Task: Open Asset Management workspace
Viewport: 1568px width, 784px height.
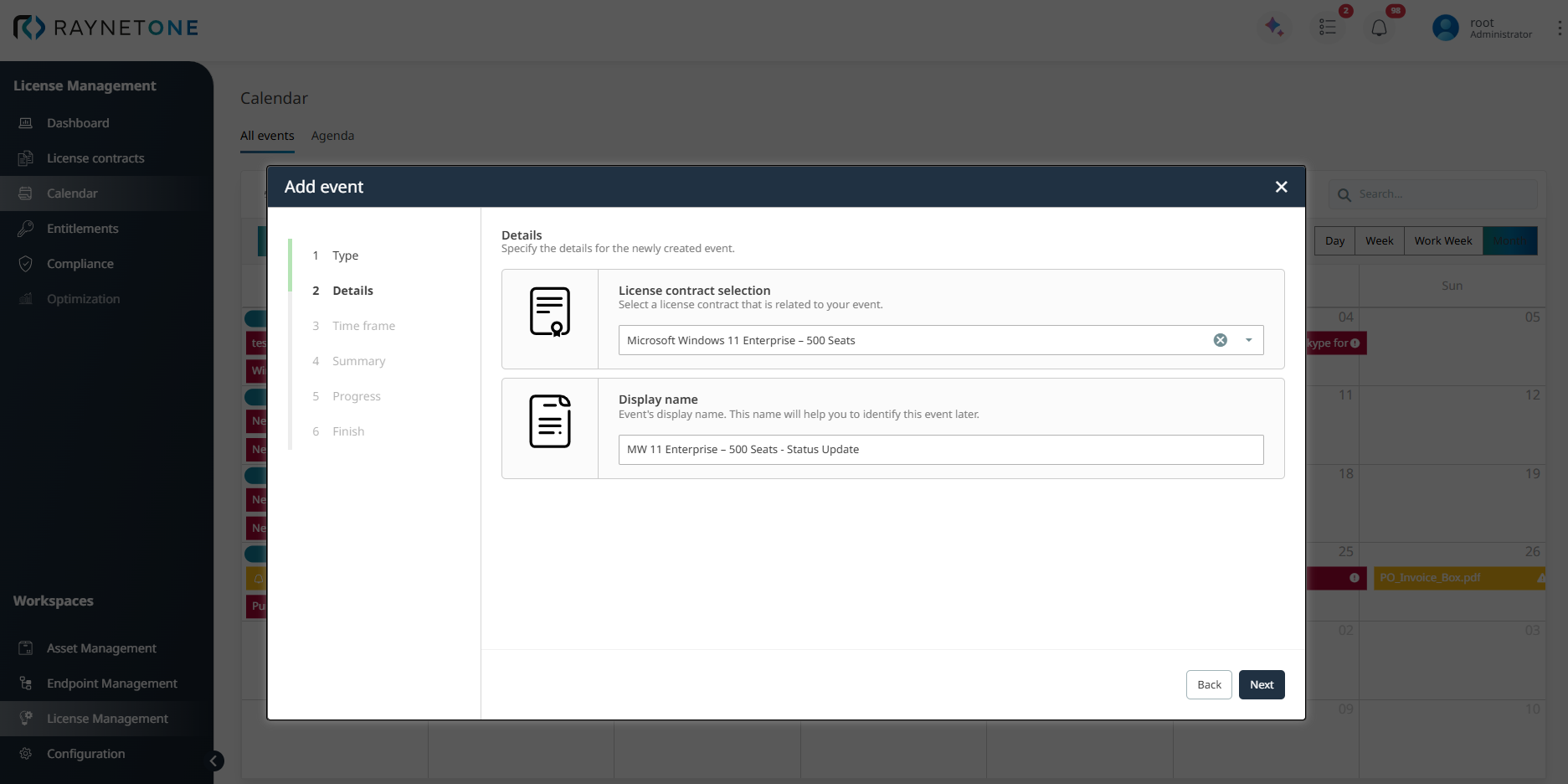Action: (x=101, y=648)
